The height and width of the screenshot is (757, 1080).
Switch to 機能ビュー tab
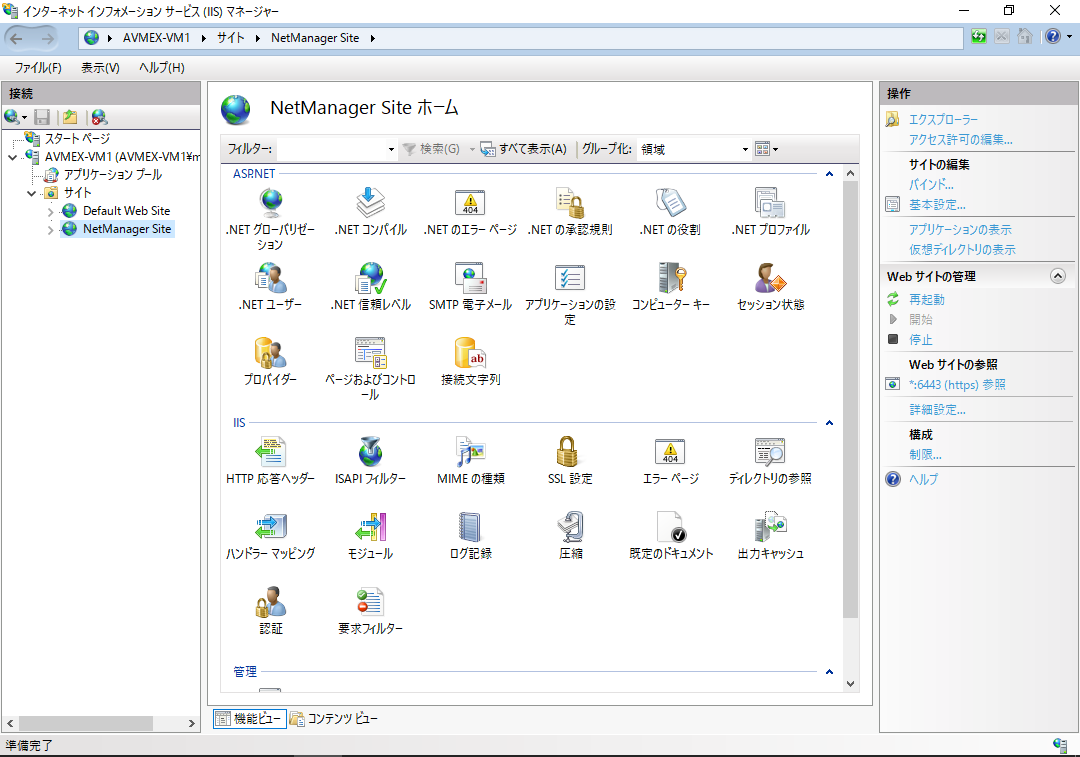(249, 718)
